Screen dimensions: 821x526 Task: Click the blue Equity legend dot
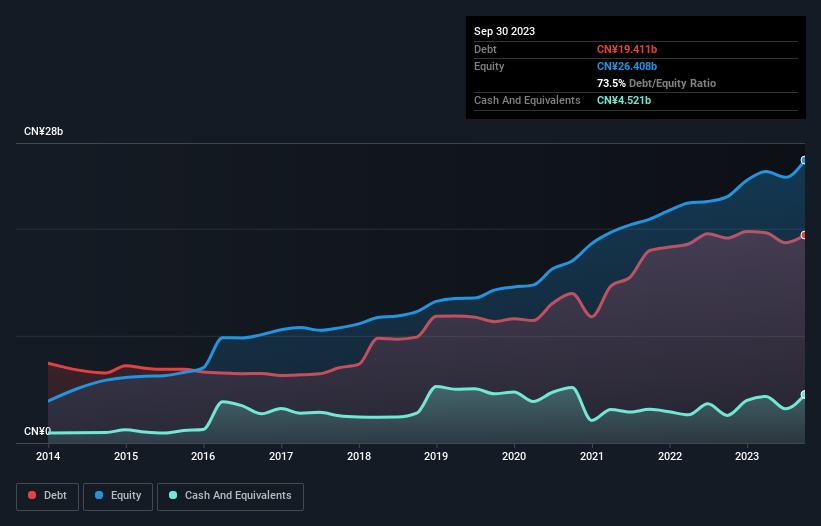pyautogui.click(x=99, y=495)
